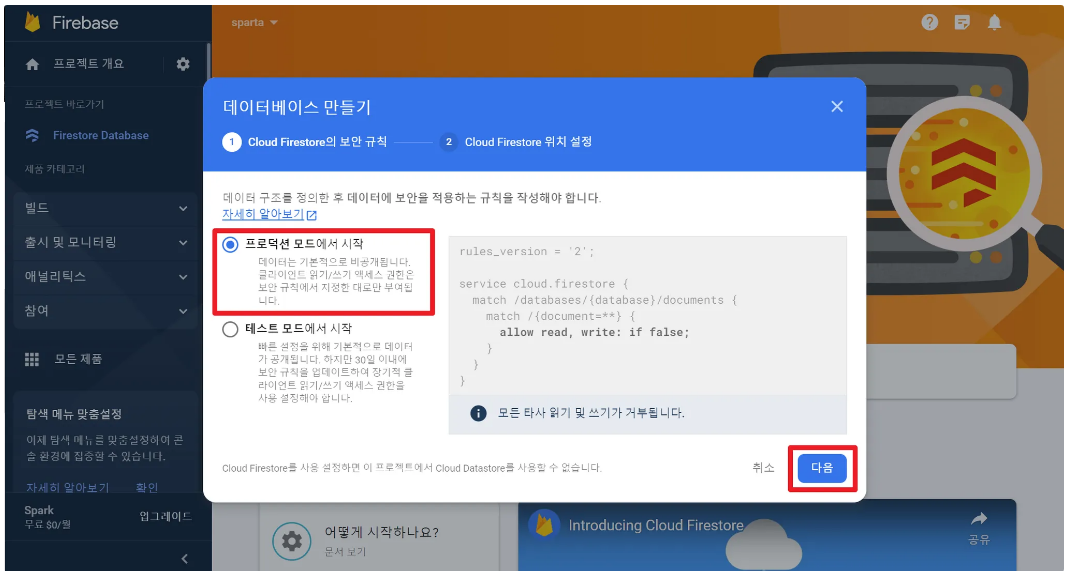
Task: Click the 공유 share arrow icon
Action: click(979, 518)
